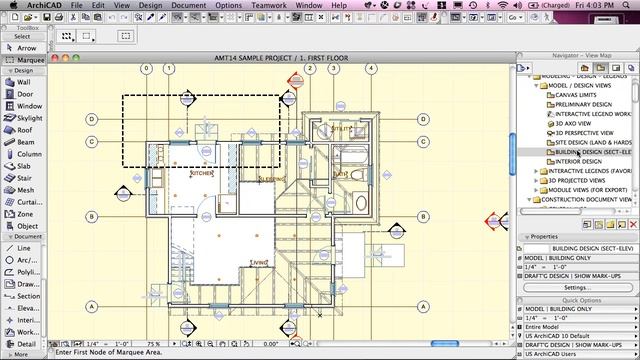Select the Skylight tool
This screenshot has width=640, height=360.
coord(23,118)
